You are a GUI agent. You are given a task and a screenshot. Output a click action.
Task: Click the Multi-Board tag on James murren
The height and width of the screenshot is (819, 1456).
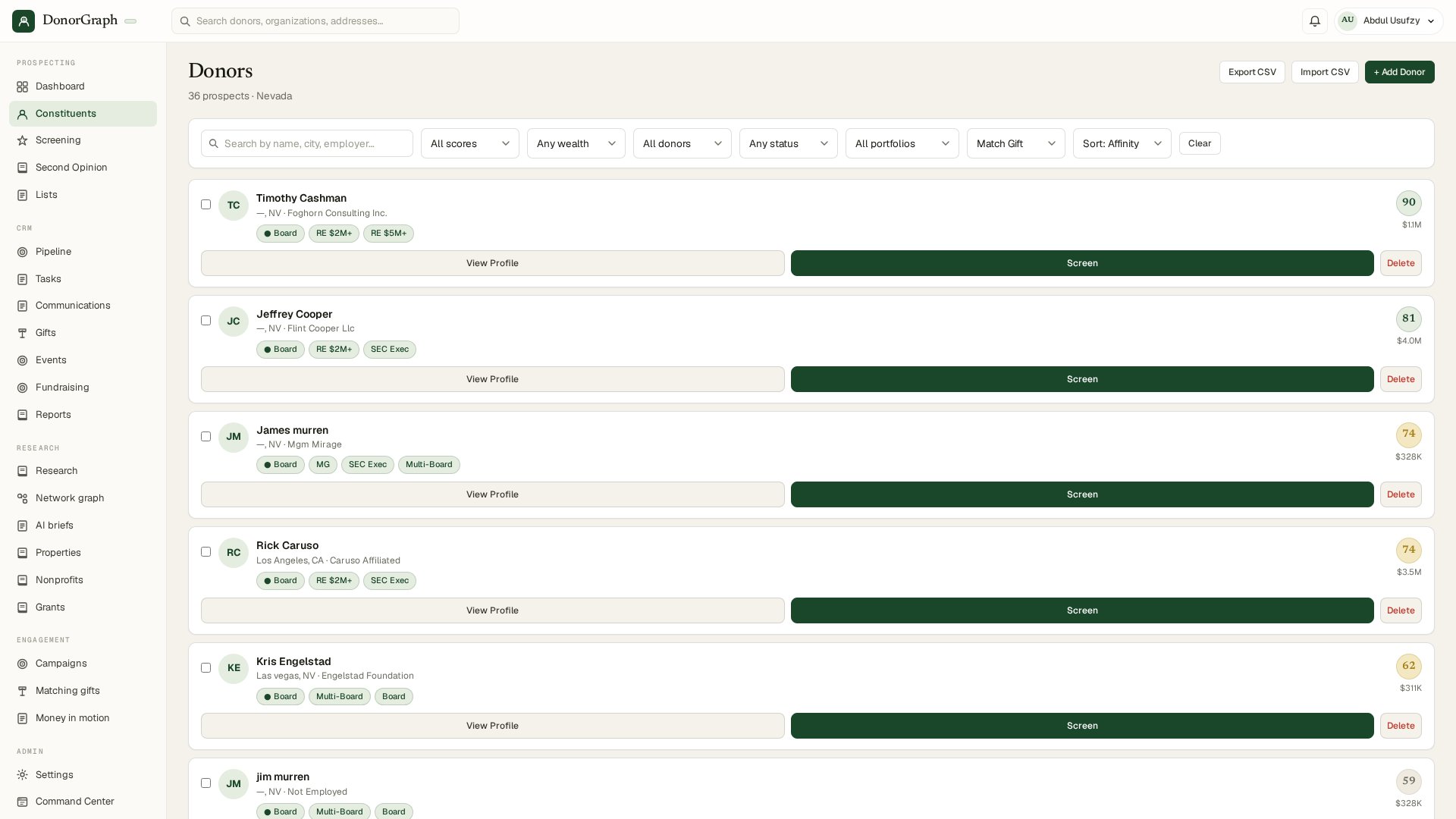429,465
